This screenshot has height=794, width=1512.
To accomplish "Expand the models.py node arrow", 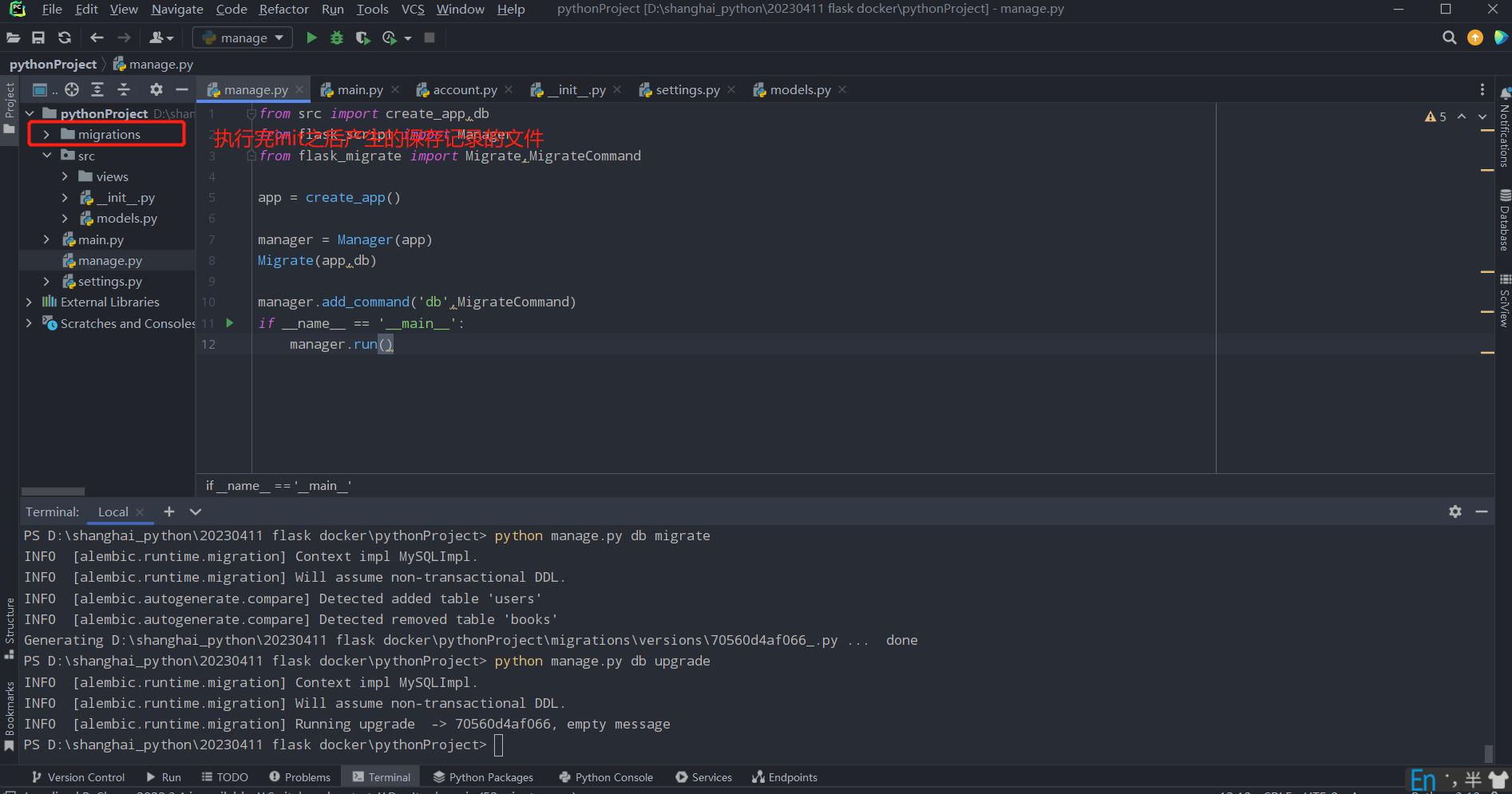I will [x=65, y=219].
